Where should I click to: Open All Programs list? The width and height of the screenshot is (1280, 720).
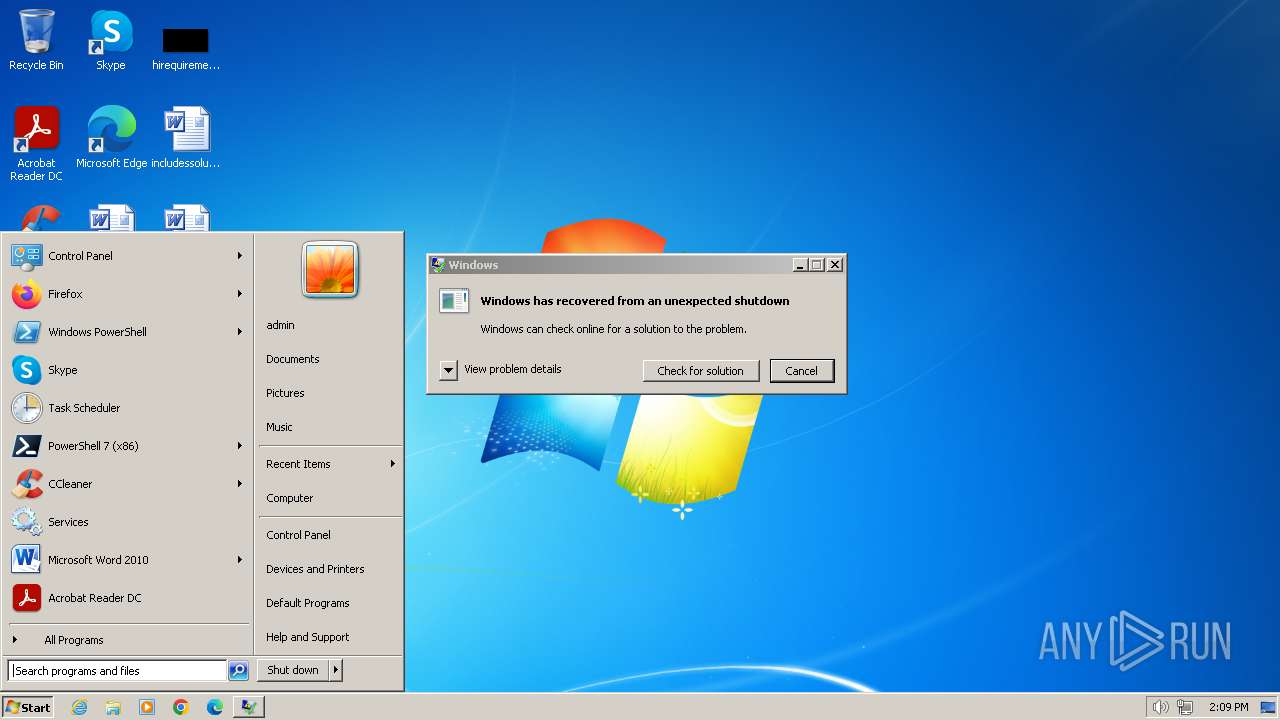pyautogui.click(x=72, y=640)
